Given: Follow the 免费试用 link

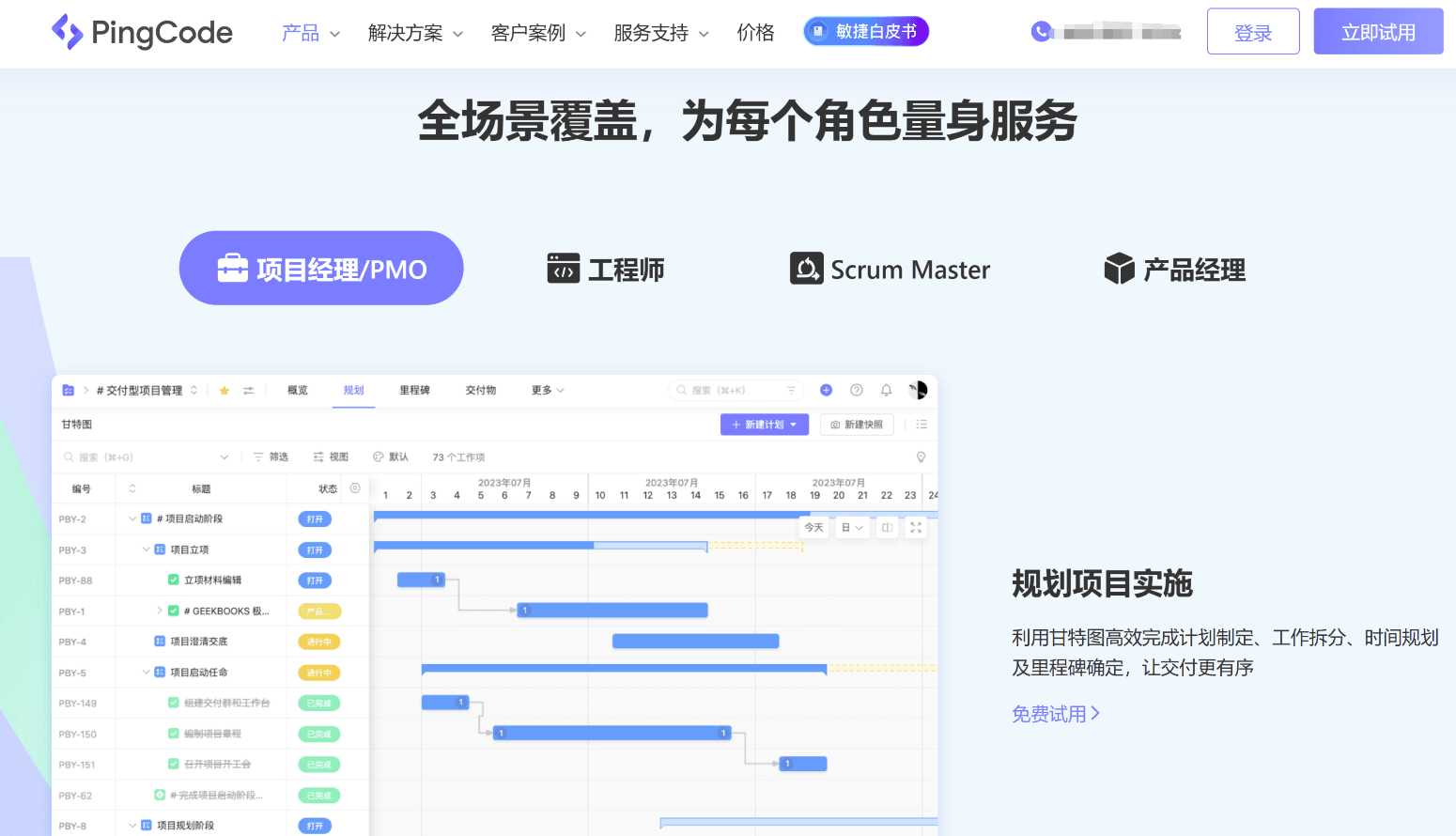Looking at the screenshot, I should [x=1056, y=715].
